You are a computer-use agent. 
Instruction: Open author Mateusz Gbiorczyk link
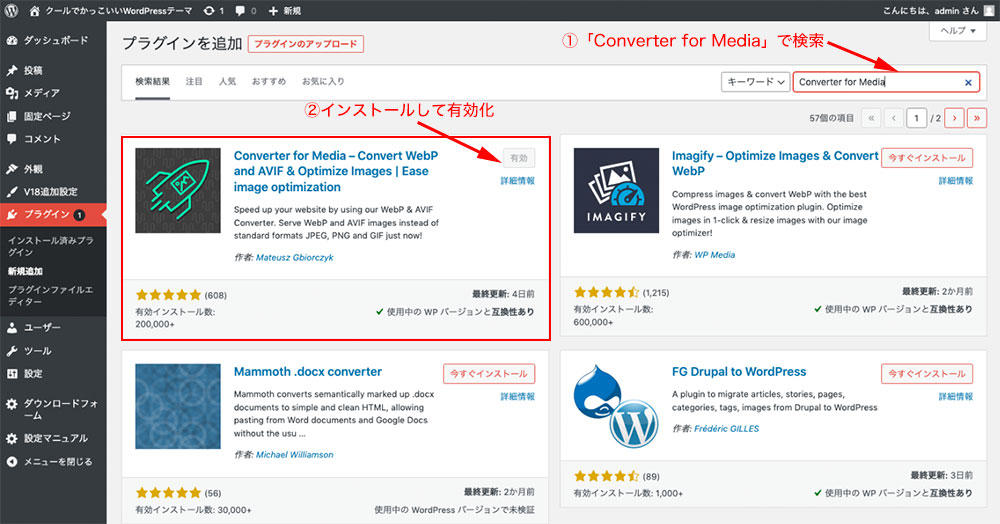click(x=295, y=258)
